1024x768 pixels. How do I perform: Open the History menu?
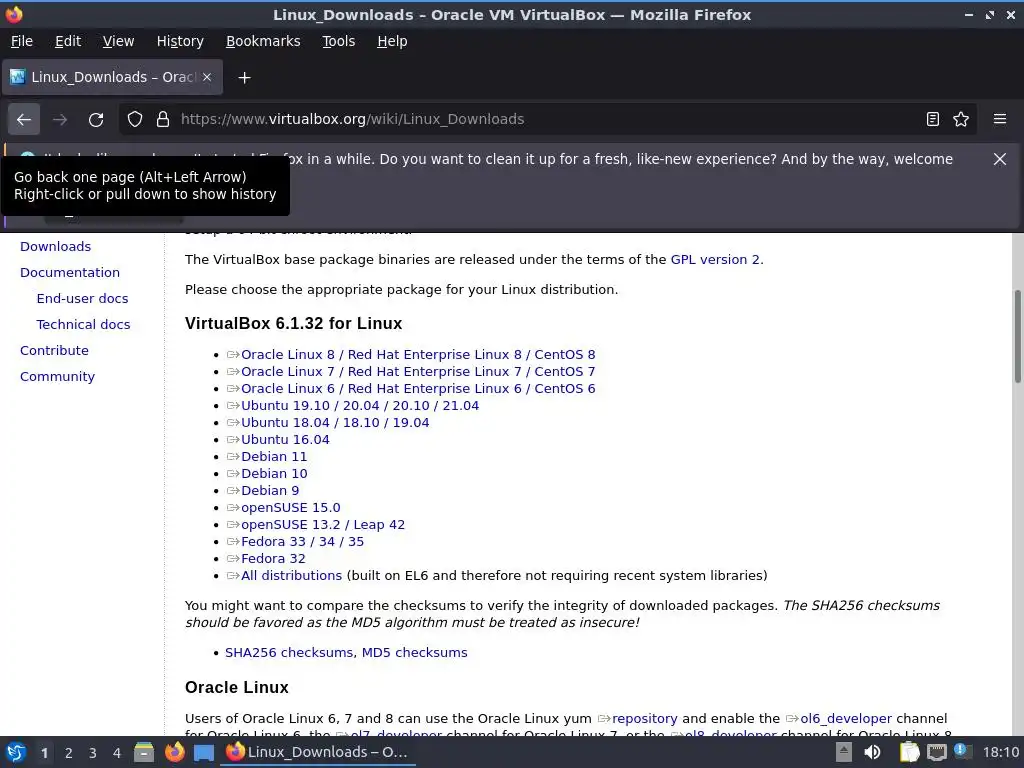pos(180,41)
